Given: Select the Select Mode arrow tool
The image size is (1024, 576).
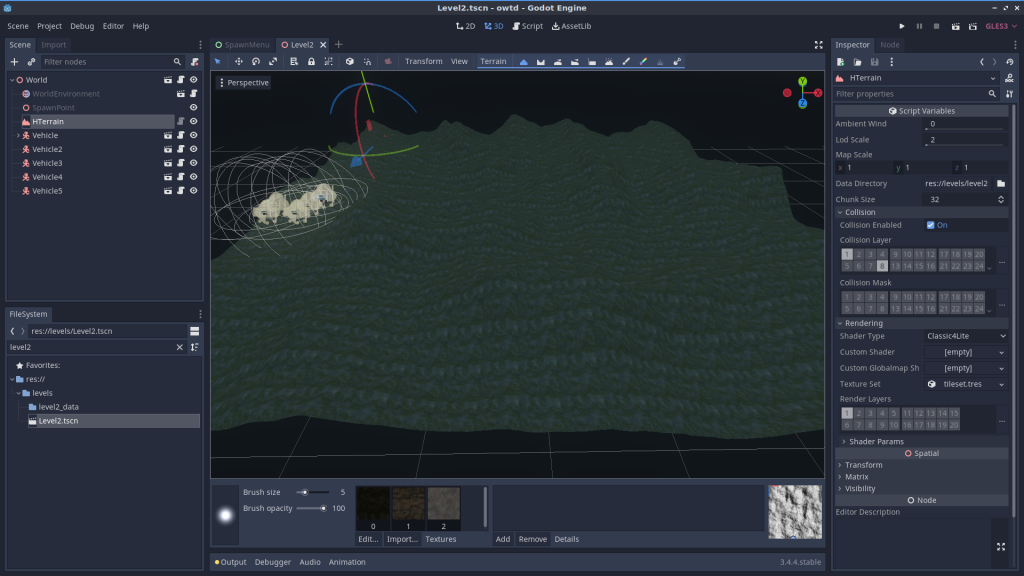Looking at the screenshot, I should coord(217,61).
